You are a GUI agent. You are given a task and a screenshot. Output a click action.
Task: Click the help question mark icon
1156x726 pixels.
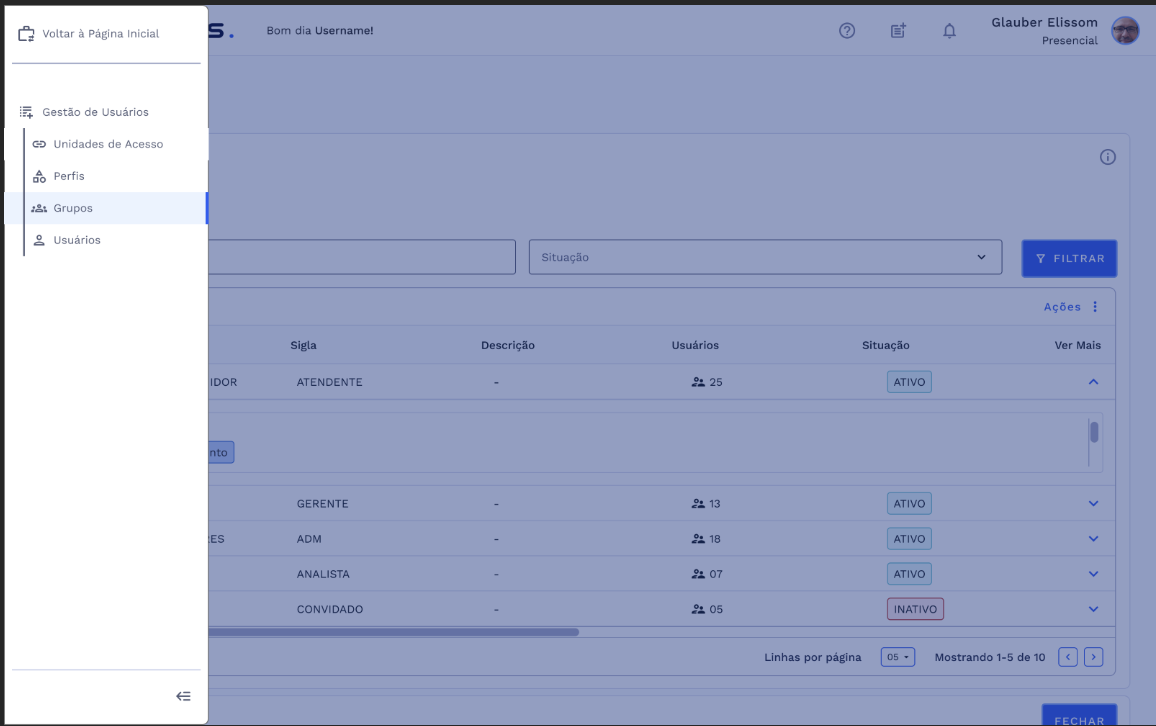click(847, 31)
